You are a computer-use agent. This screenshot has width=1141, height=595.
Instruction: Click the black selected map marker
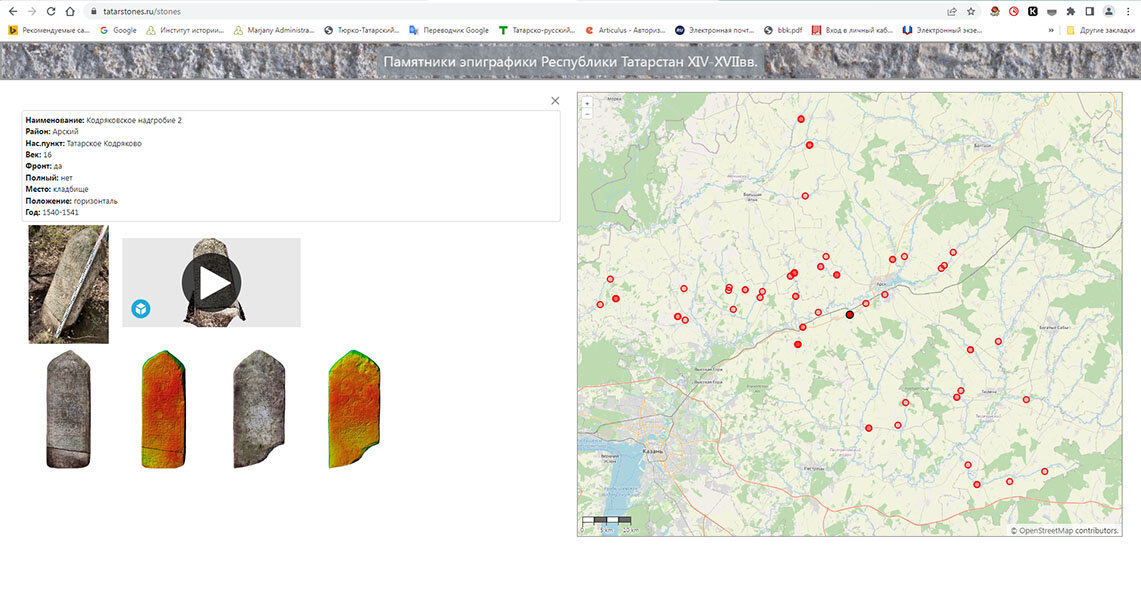tap(849, 315)
